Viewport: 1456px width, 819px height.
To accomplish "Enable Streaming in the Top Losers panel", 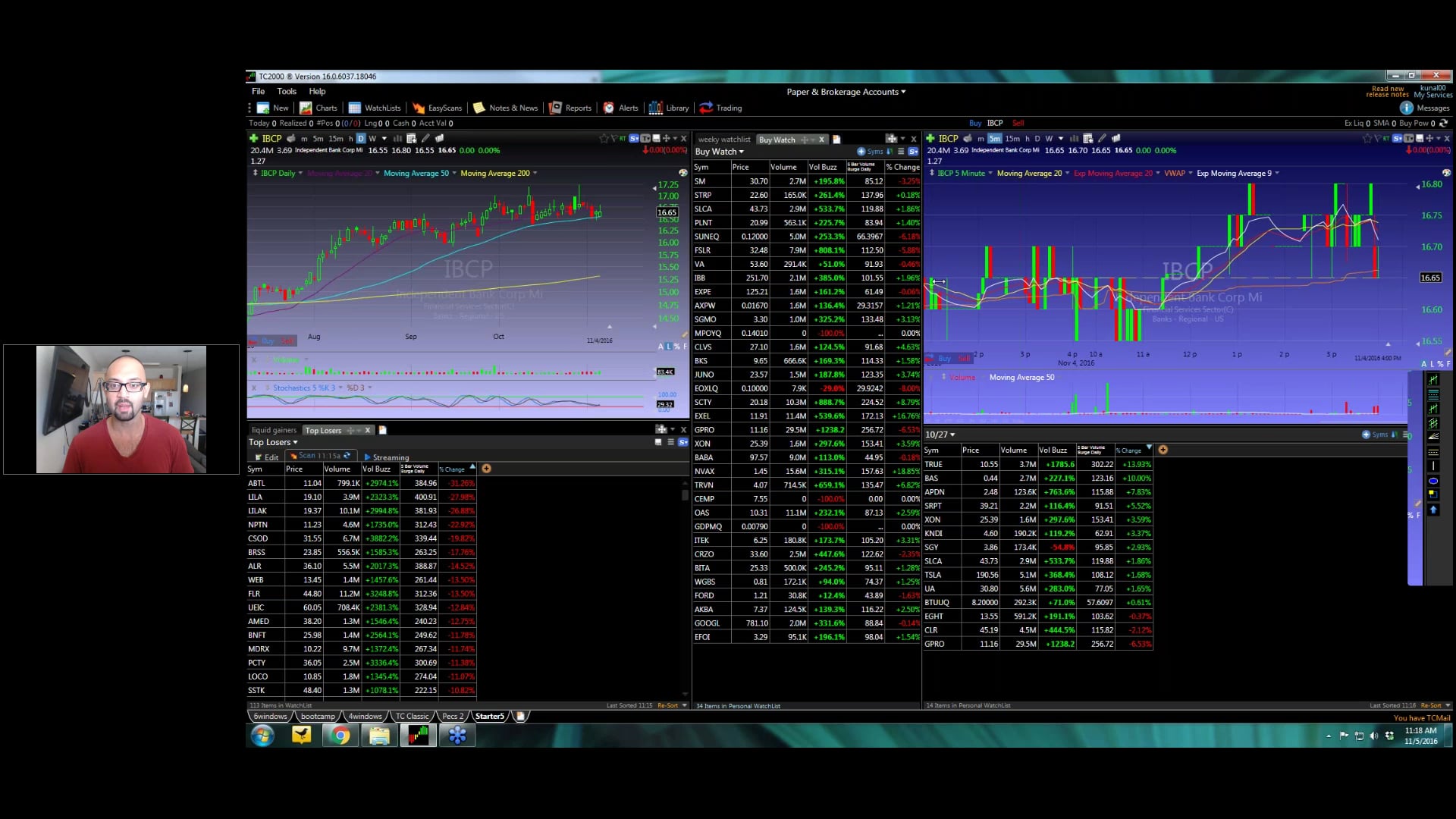I will pos(388,457).
